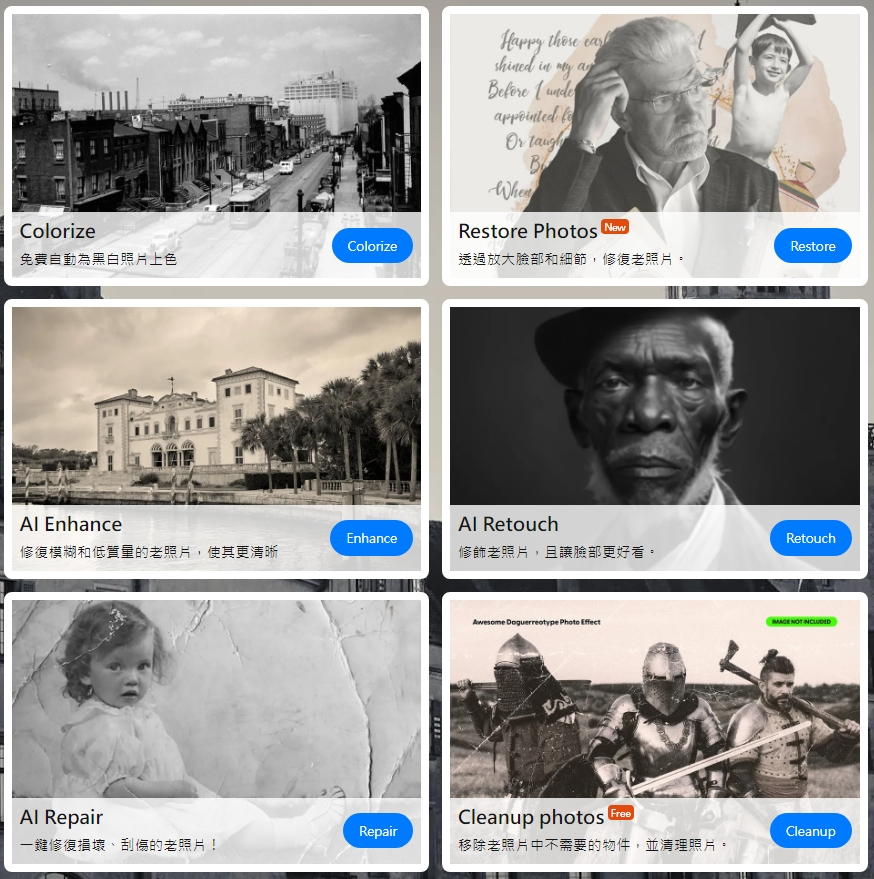The image size is (874, 879).
Task: Select the Restore Photos title text
Action: pyautogui.click(x=528, y=231)
